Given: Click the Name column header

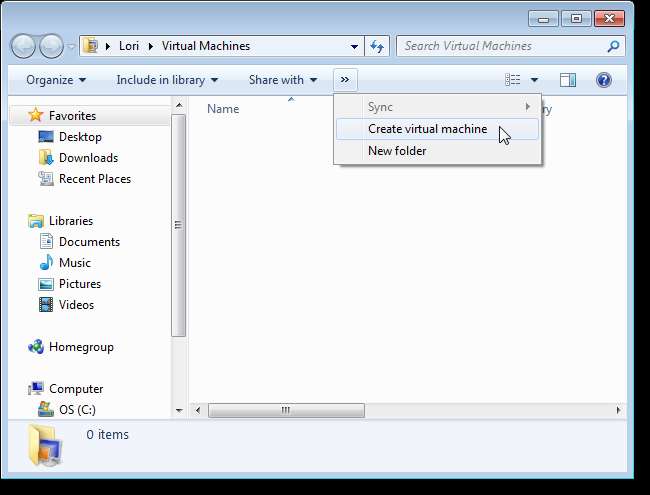Looking at the screenshot, I should click(x=223, y=109).
